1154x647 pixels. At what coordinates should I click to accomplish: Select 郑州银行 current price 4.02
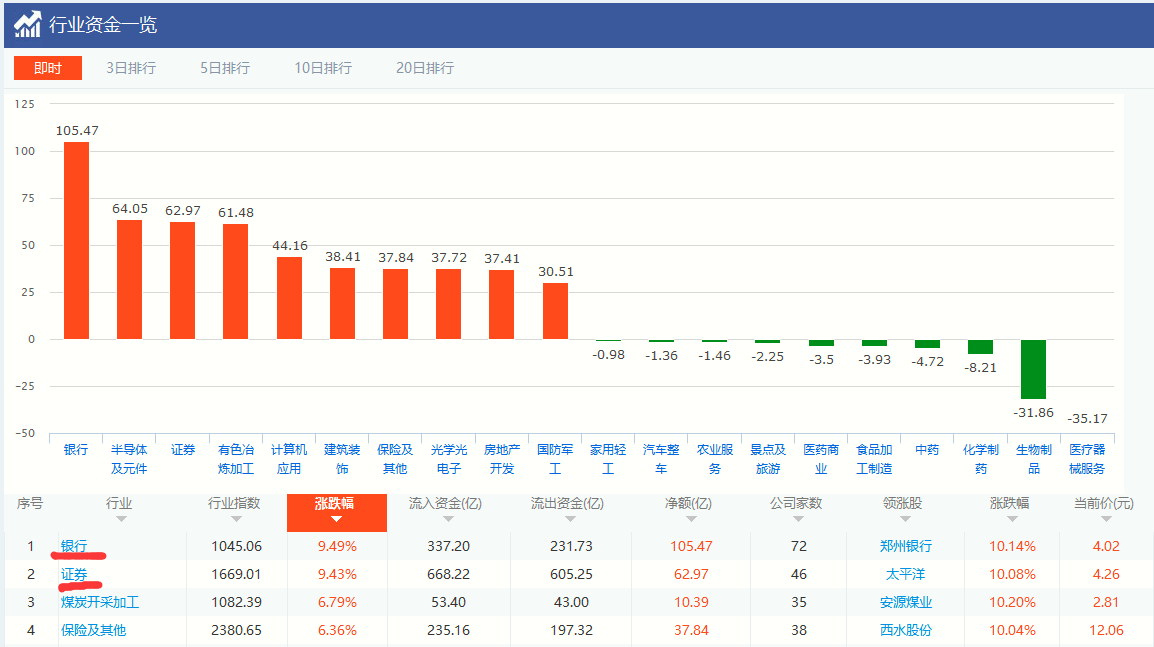1106,546
